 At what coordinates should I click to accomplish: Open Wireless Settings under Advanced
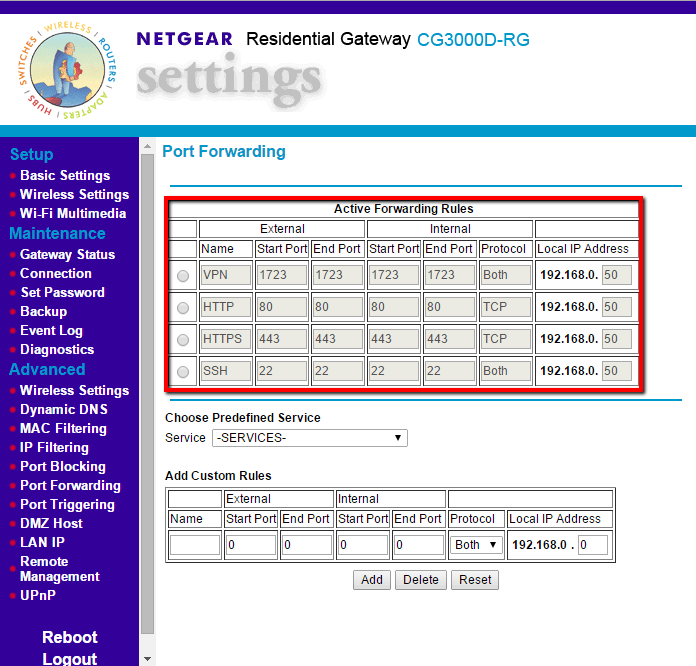(x=74, y=390)
